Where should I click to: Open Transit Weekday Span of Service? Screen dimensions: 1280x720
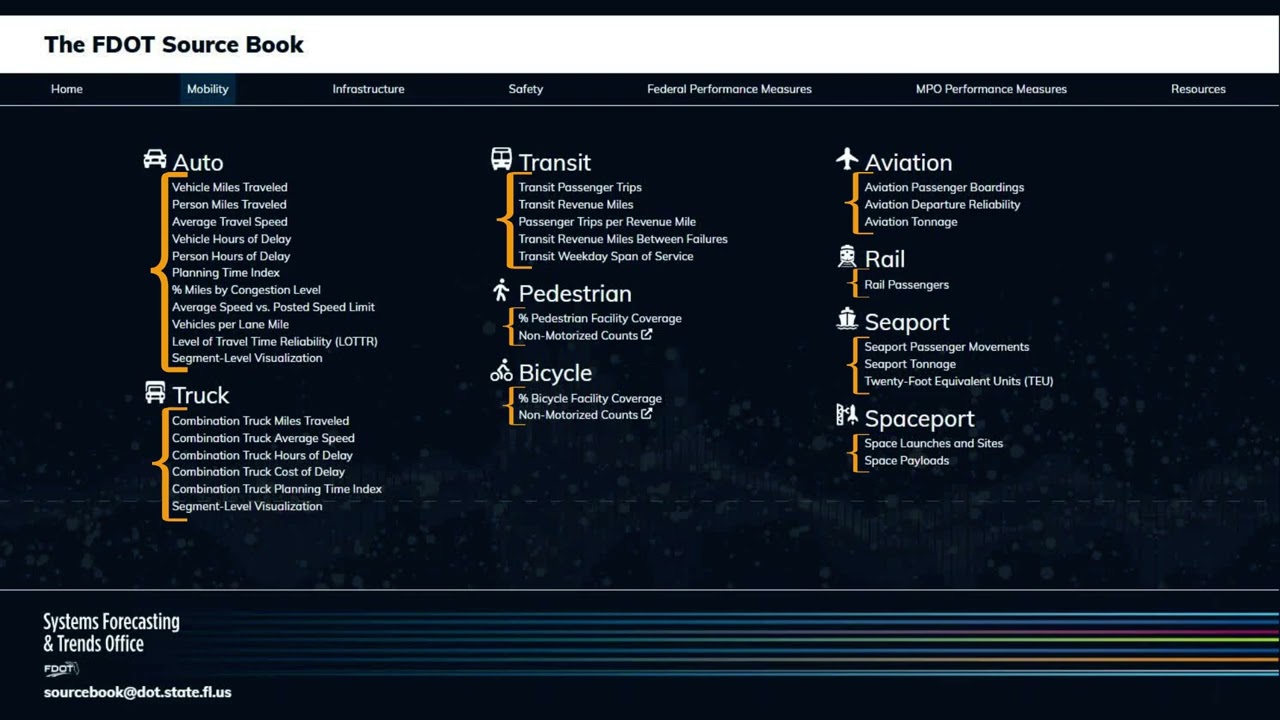(606, 256)
